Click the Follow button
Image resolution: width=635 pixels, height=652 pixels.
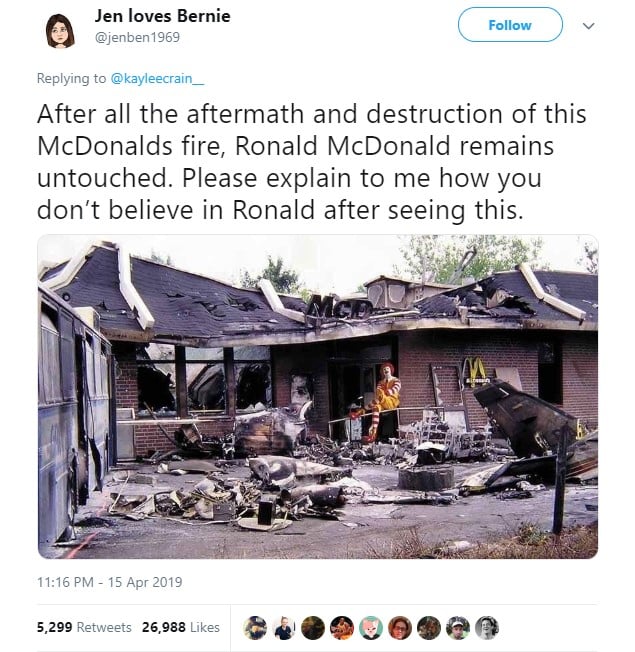[510, 25]
